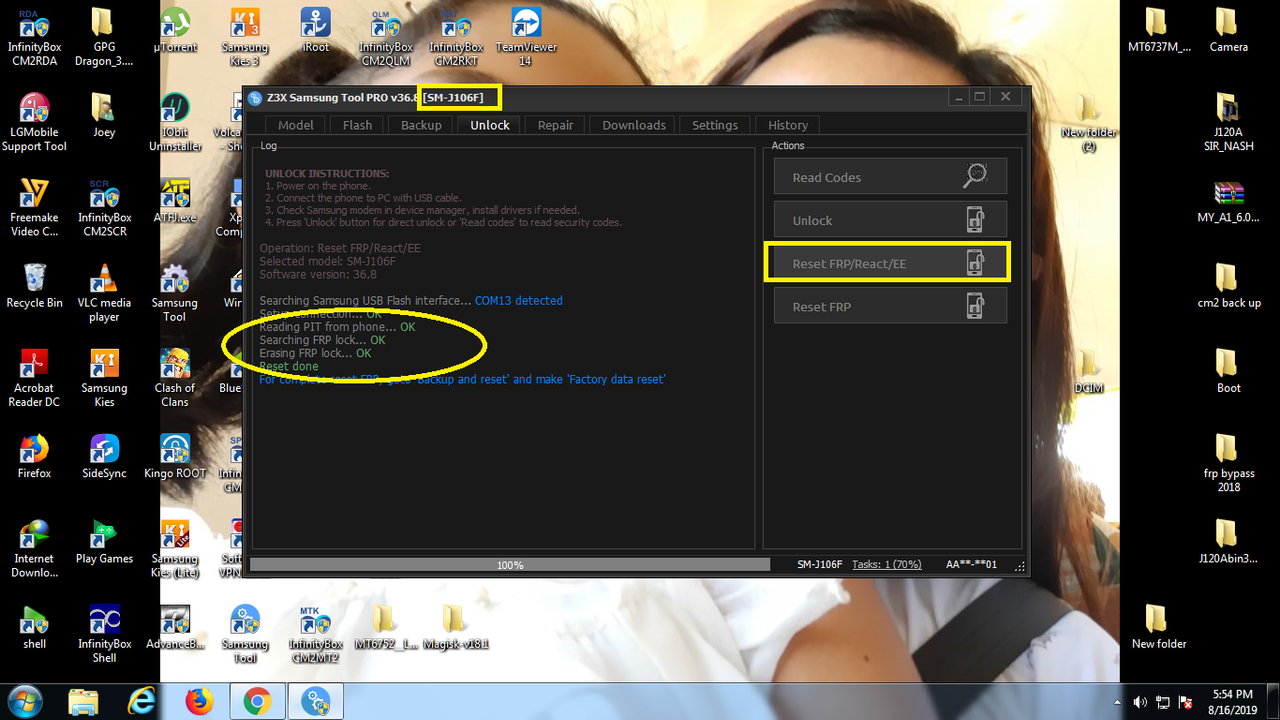The width and height of the screenshot is (1280, 720).
Task: Open Acrobat Reader DC shortcut
Action: click(x=34, y=378)
